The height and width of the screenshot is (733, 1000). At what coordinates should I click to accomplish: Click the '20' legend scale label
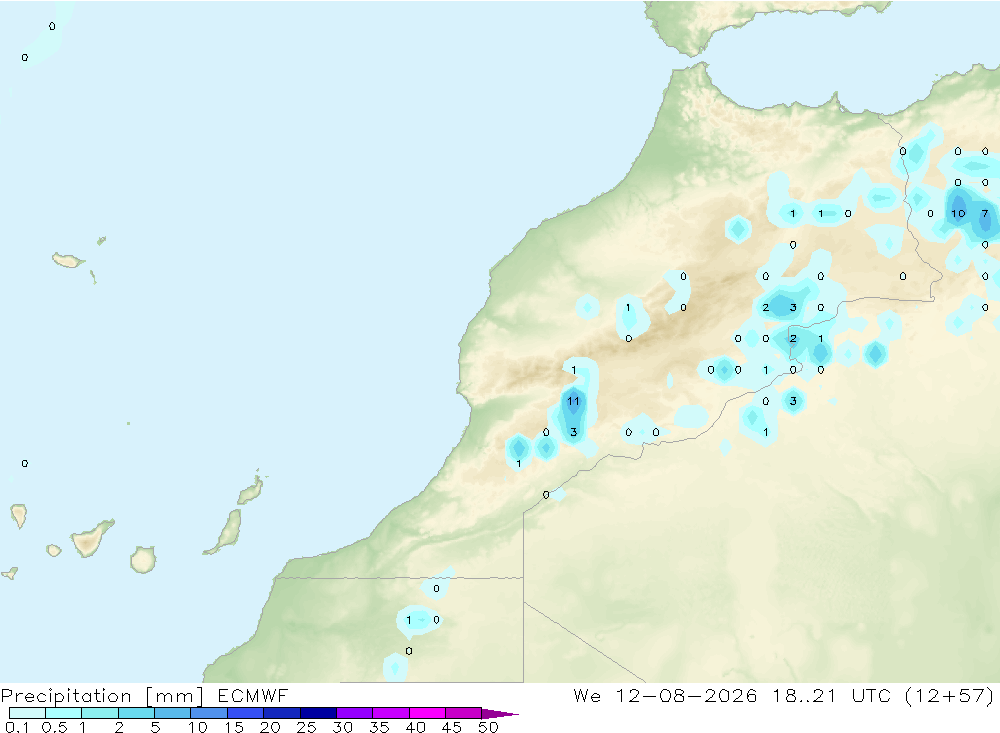tap(270, 727)
